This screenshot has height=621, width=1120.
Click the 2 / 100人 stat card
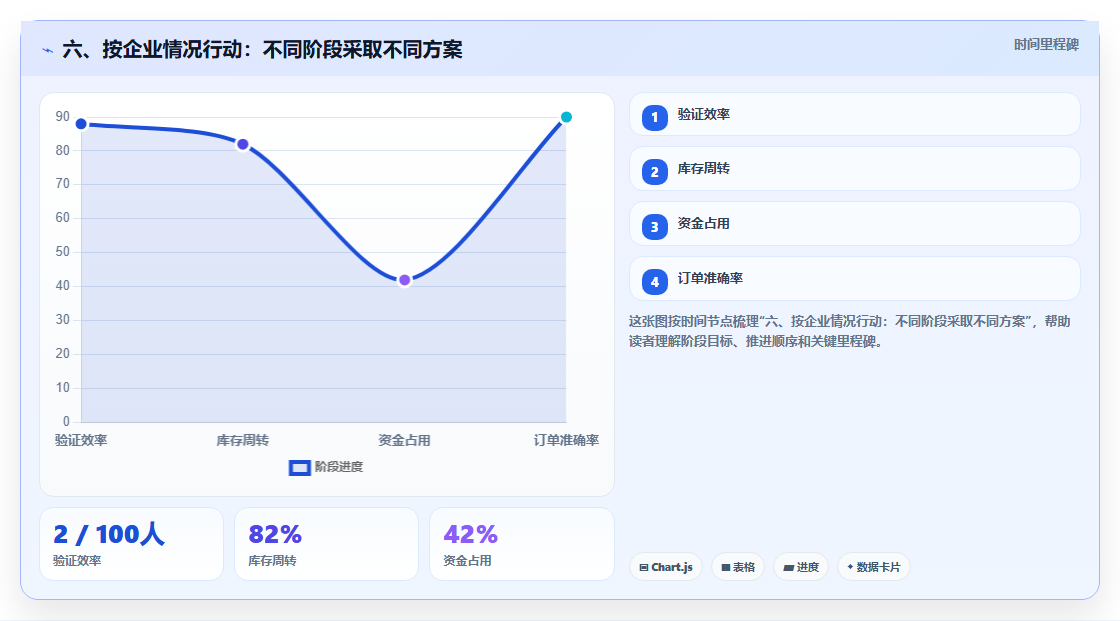(x=131, y=544)
